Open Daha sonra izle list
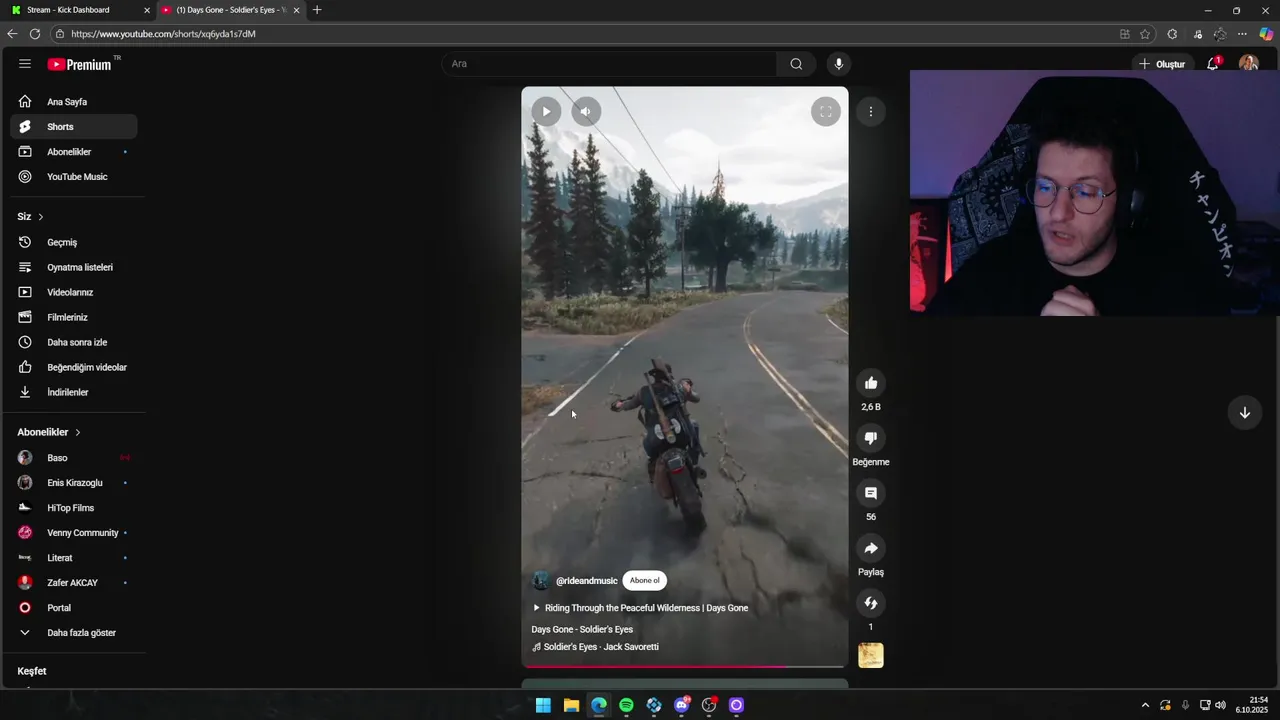The height and width of the screenshot is (720, 1280). pyautogui.click(x=74, y=342)
